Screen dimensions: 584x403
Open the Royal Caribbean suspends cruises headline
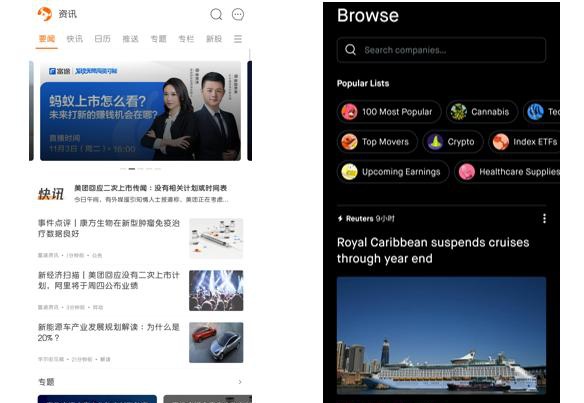click(433, 250)
